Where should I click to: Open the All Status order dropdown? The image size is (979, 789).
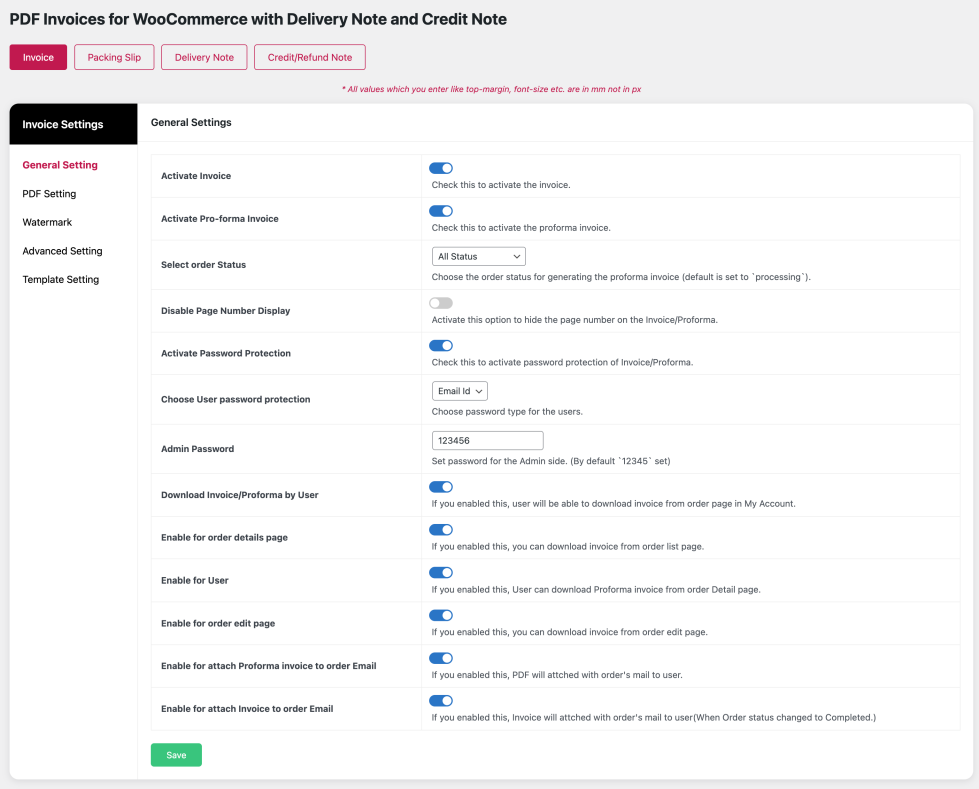pos(479,257)
